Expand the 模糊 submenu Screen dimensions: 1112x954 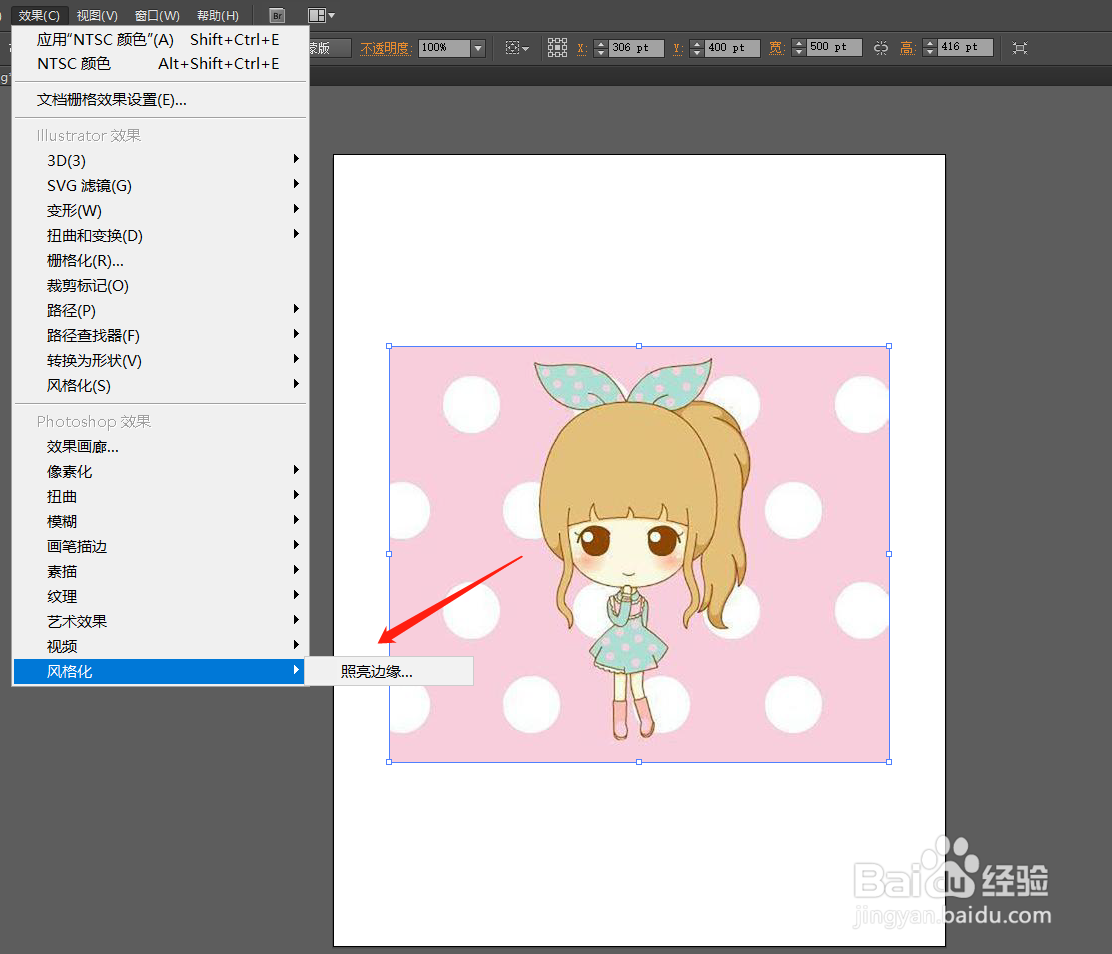(x=160, y=521)
